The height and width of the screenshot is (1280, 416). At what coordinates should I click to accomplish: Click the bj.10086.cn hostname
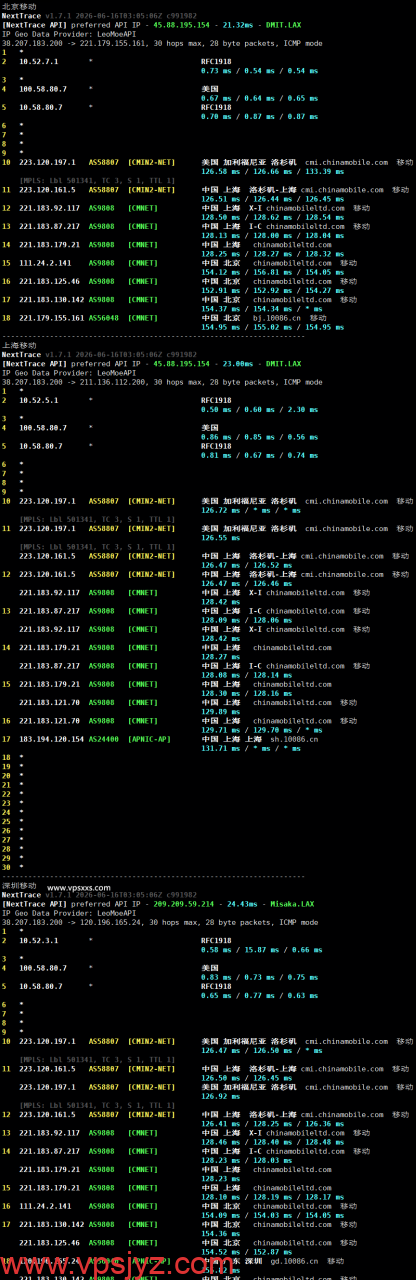click(275, 319)
